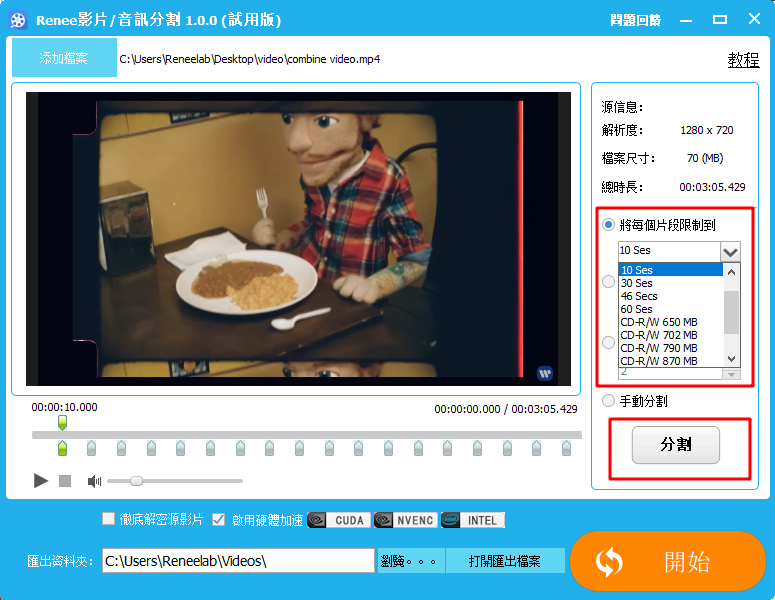
Task: Select 將每個片段限制到 radio button
Action: click(608, 225)
